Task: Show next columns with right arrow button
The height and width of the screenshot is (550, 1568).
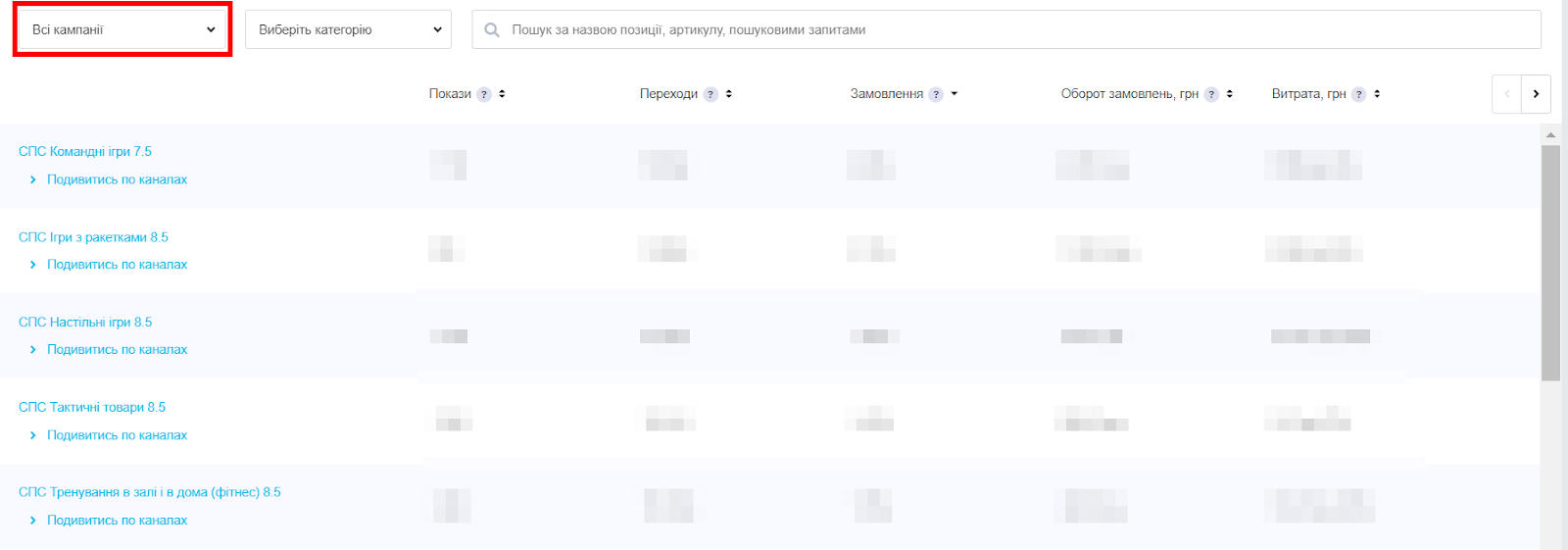Action: (1536, 94)
